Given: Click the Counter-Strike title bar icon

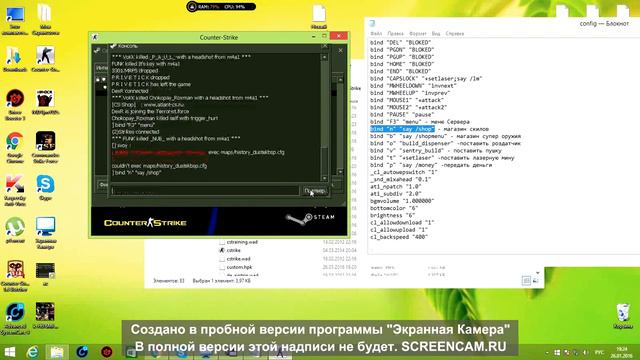Looking at the screenshot, I should [95, 37].
